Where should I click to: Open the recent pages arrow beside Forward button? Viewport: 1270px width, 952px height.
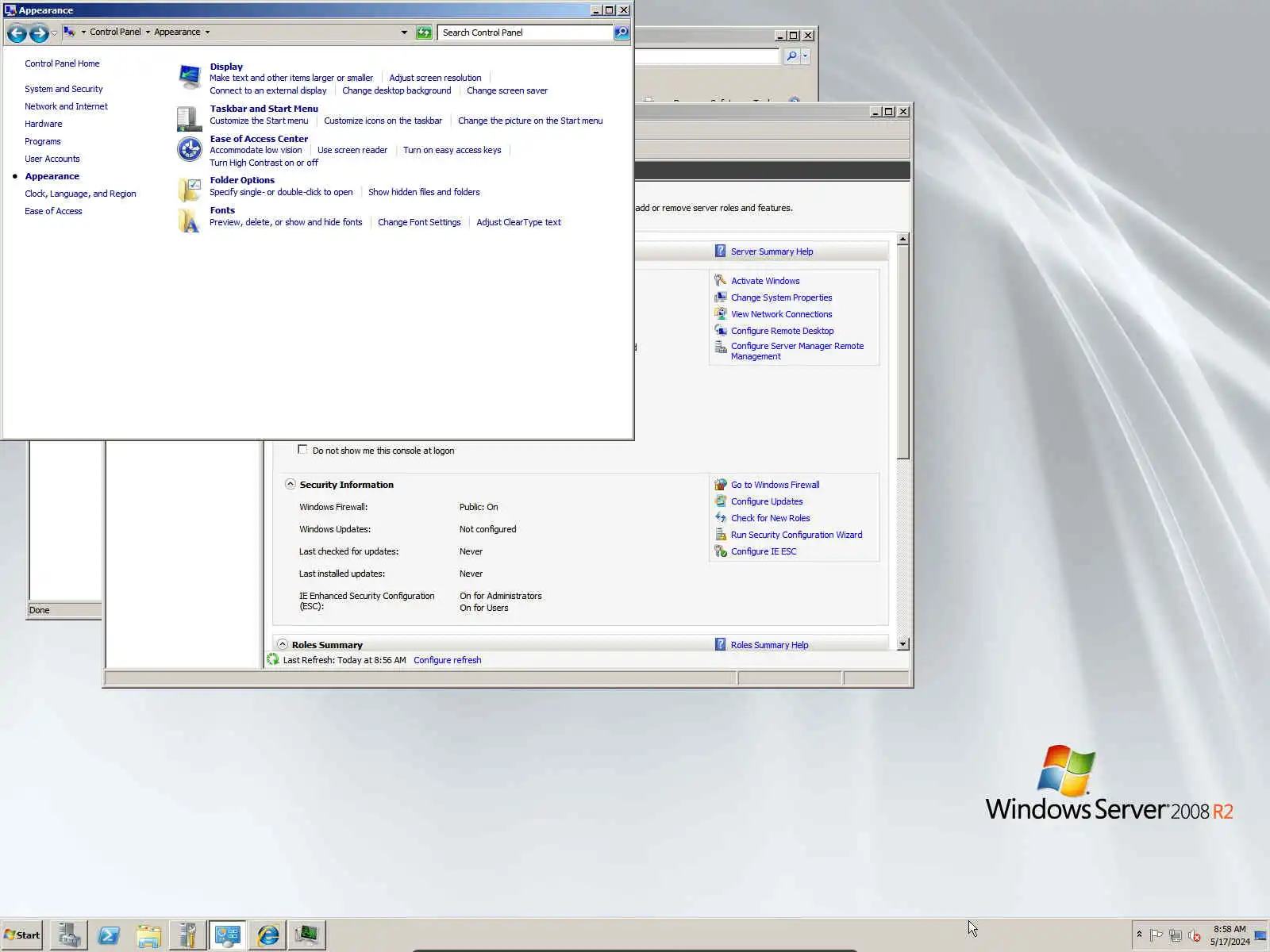coord(54,33)
